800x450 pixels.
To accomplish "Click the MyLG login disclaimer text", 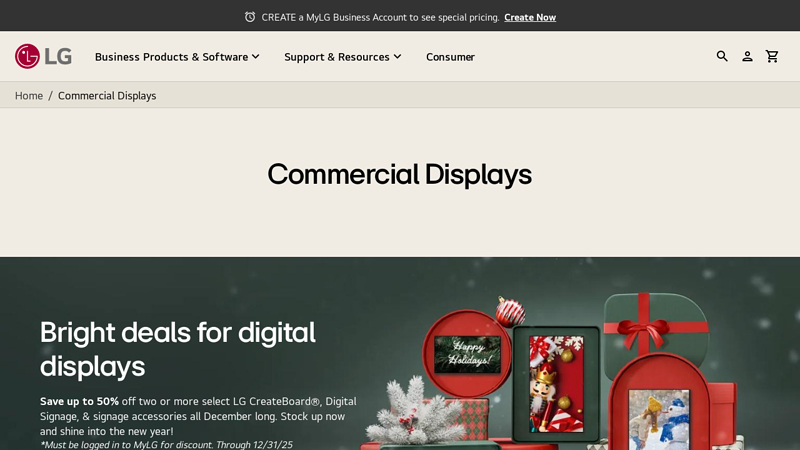I will point(166,444).
